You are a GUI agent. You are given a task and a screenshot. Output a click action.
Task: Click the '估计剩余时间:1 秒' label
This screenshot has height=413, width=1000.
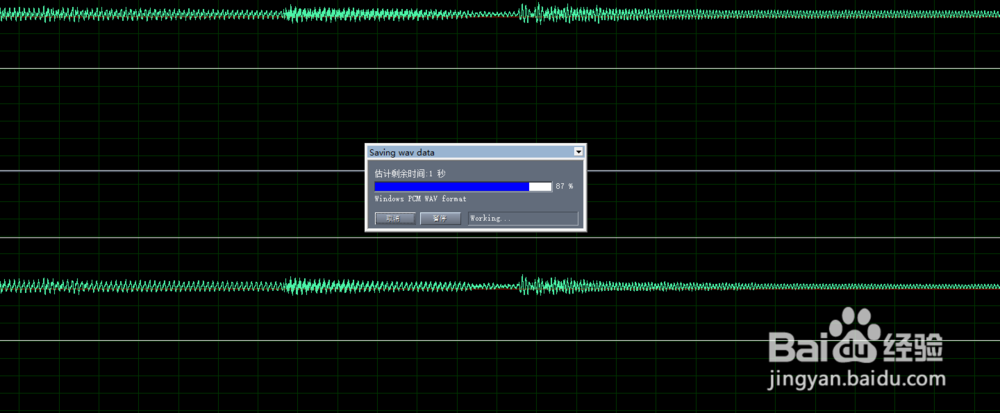pos(410,173)
